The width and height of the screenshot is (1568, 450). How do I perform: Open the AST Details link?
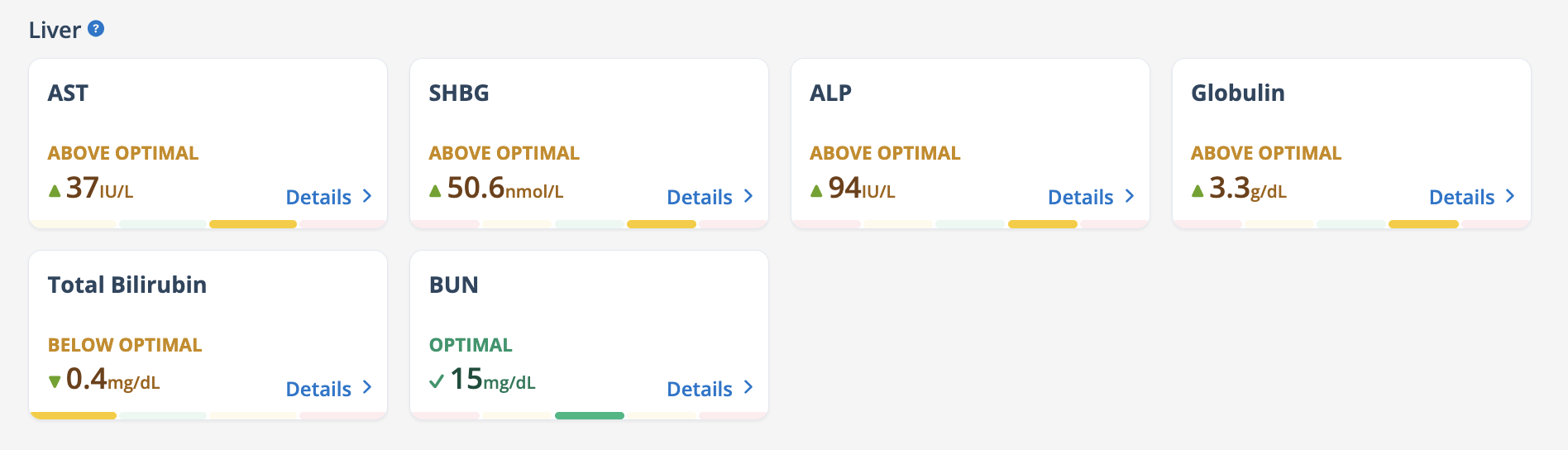(318, 197)
